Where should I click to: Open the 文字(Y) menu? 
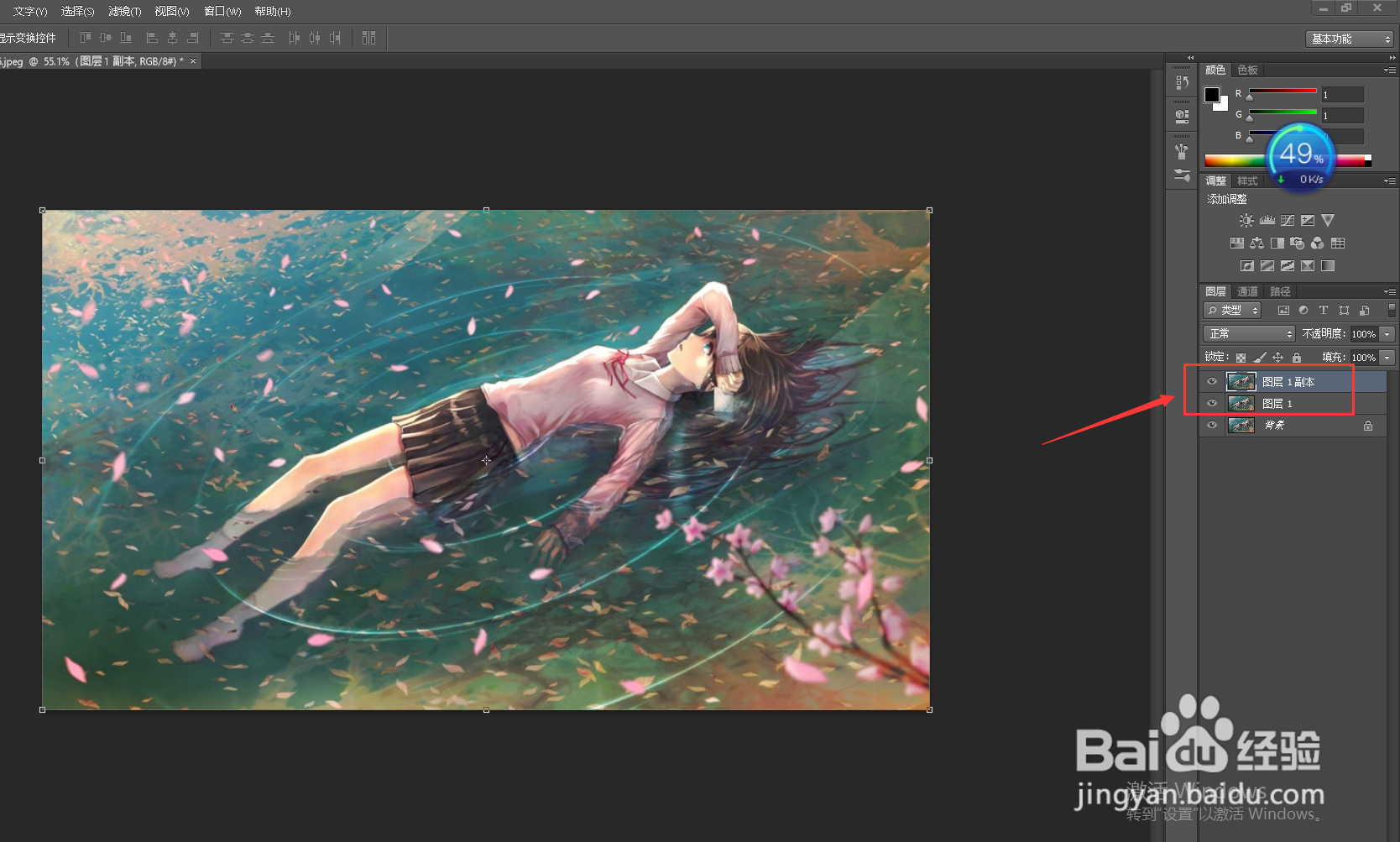point(29,11)
